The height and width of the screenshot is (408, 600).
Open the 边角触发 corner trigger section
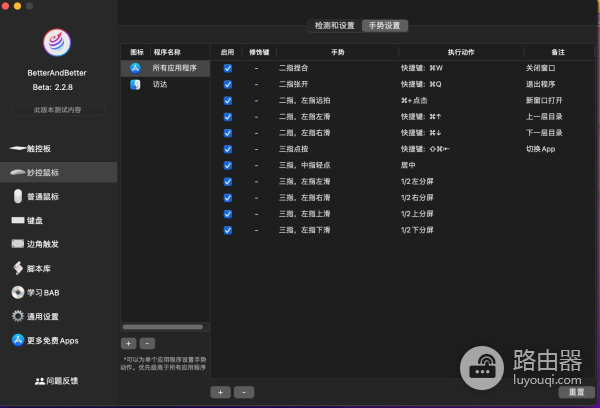(35, 244)
